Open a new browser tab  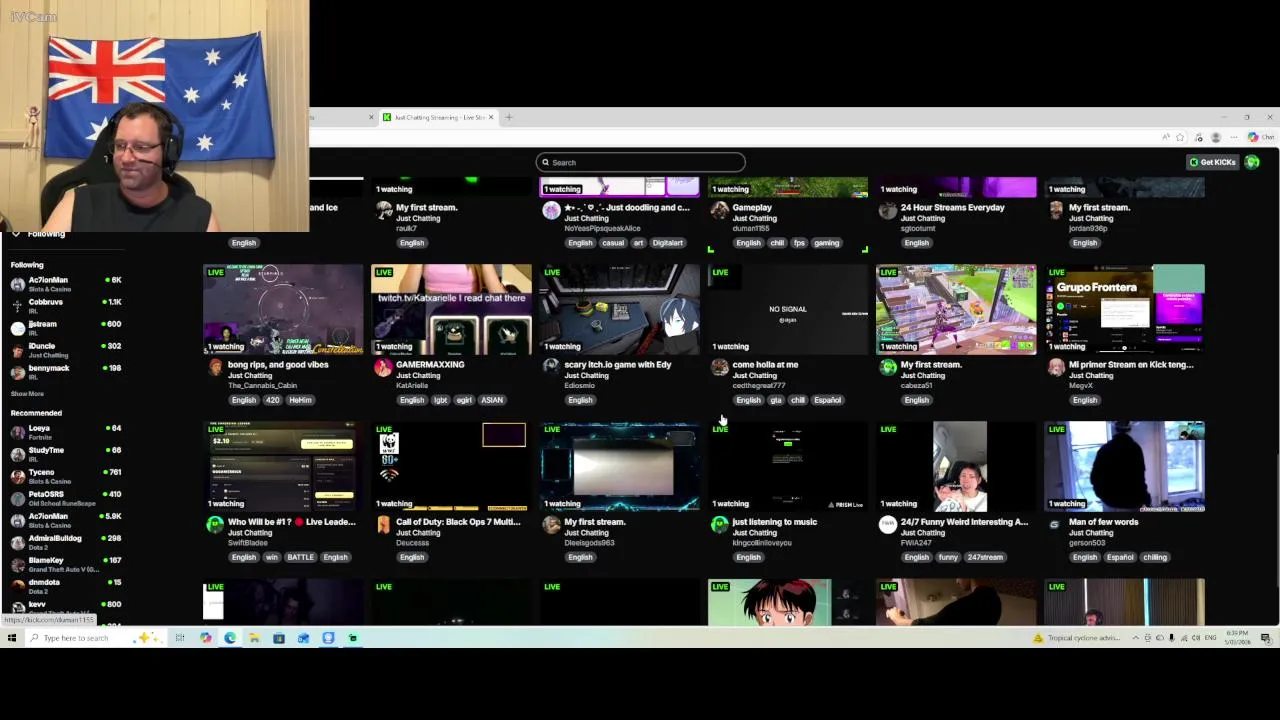tap(508, 117)
